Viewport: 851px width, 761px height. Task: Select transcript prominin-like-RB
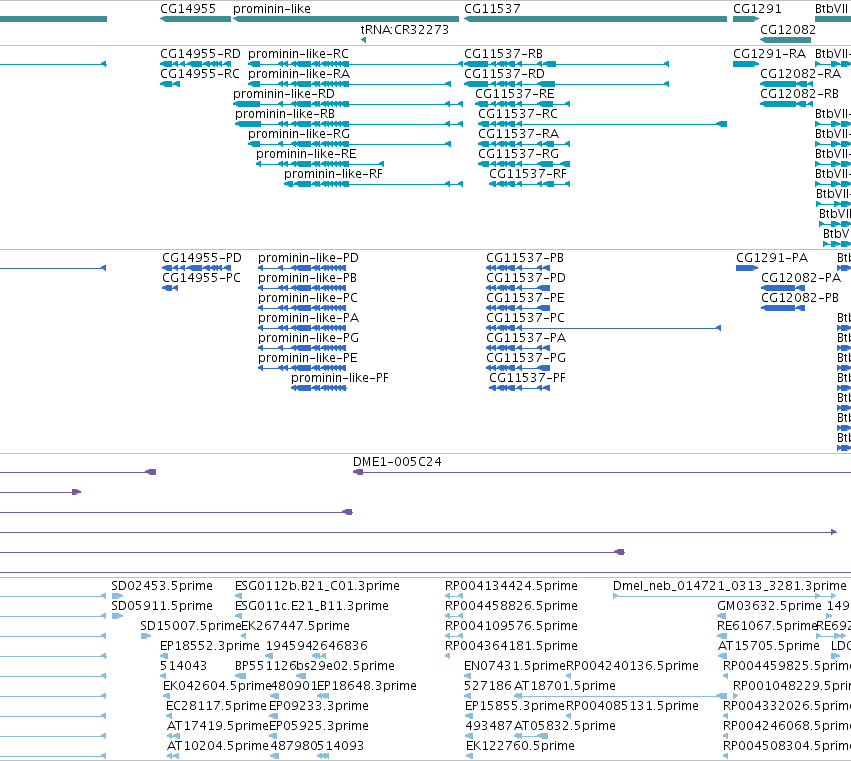click(x=349, y=124)
